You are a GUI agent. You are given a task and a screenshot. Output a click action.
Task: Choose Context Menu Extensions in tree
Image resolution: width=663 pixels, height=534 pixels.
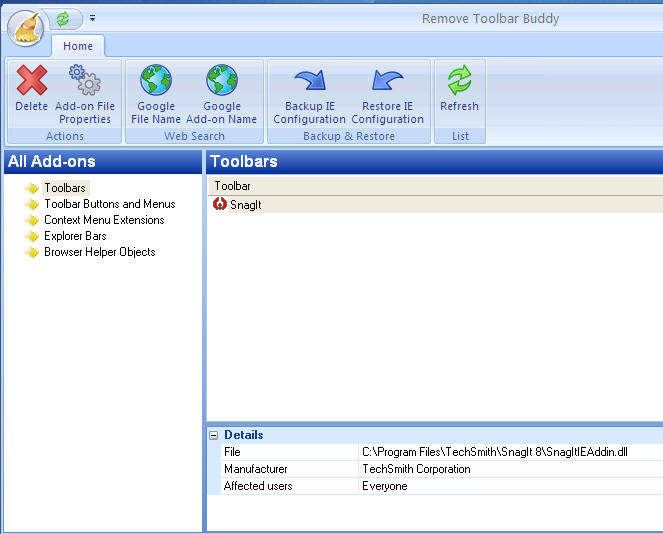point(104,220)
